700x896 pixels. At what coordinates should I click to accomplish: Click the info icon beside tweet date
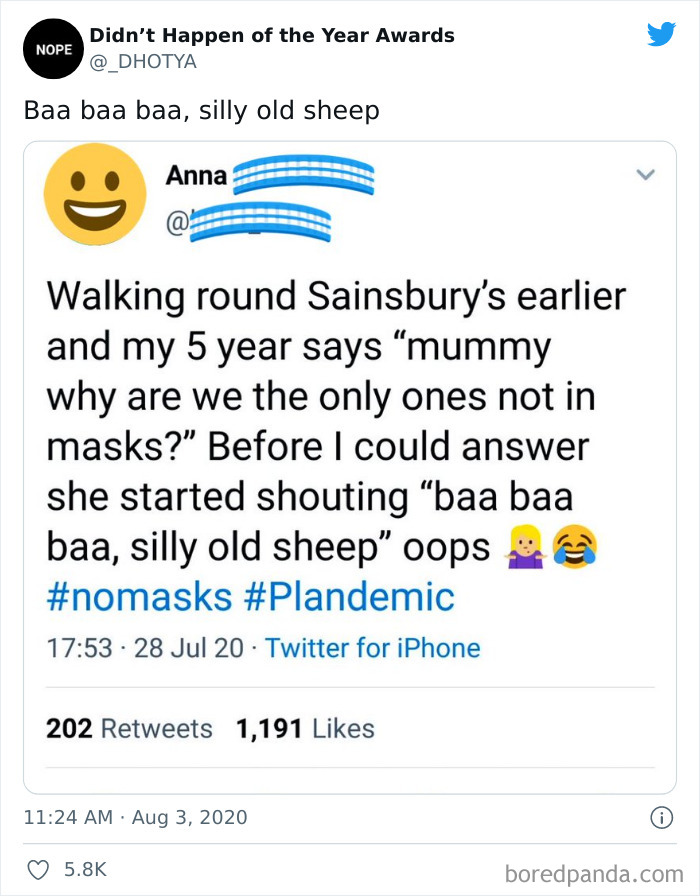660,818
